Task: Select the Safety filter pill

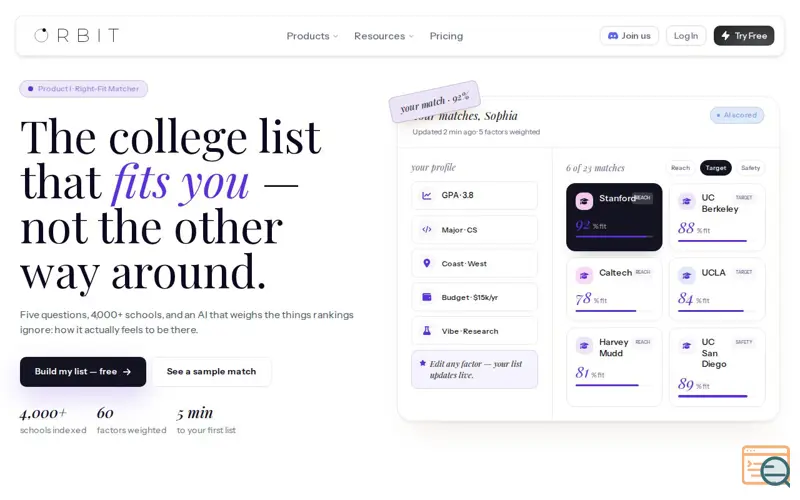Action: [750, 168]
